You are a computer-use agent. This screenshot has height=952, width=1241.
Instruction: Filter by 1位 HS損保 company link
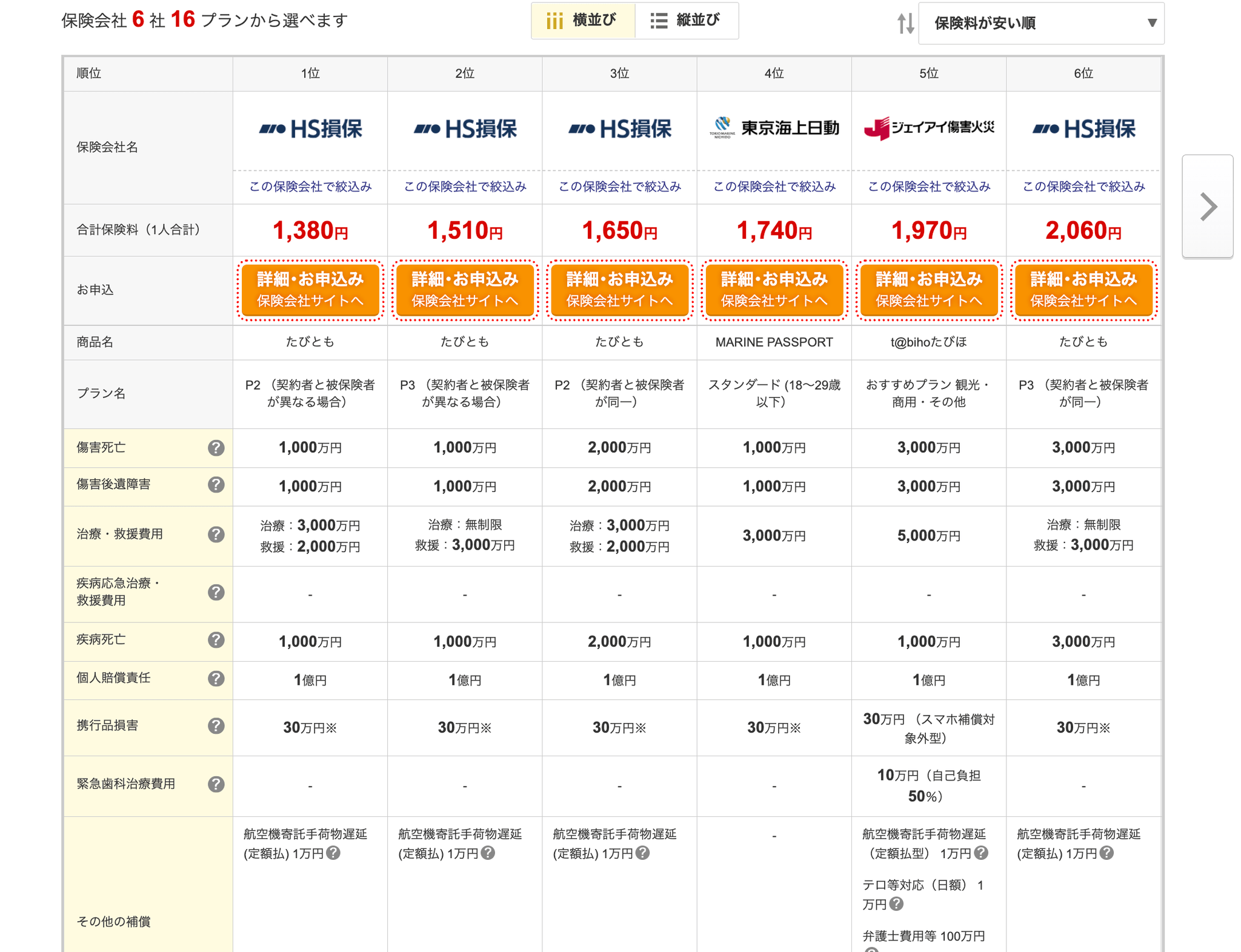pos(310,187)
